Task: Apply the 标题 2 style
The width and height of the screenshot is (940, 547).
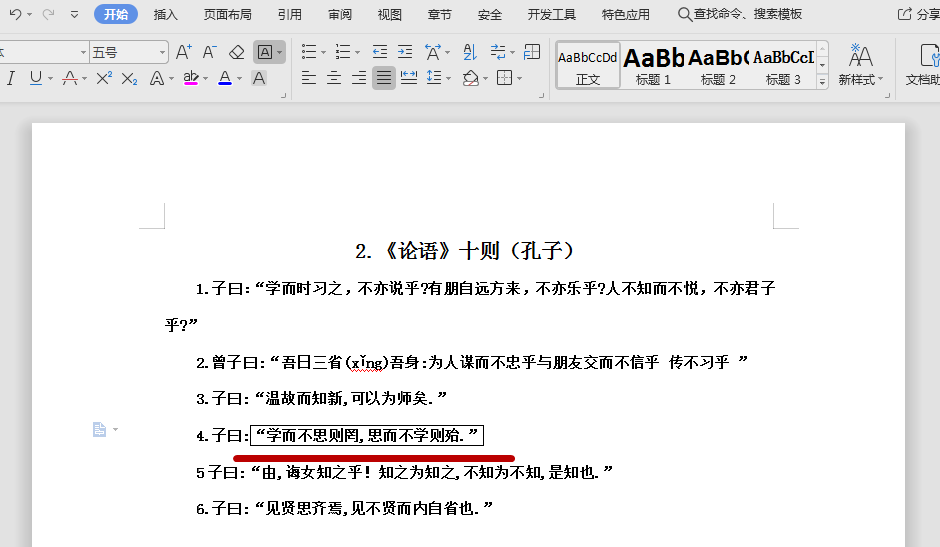Action: point(718,66)
